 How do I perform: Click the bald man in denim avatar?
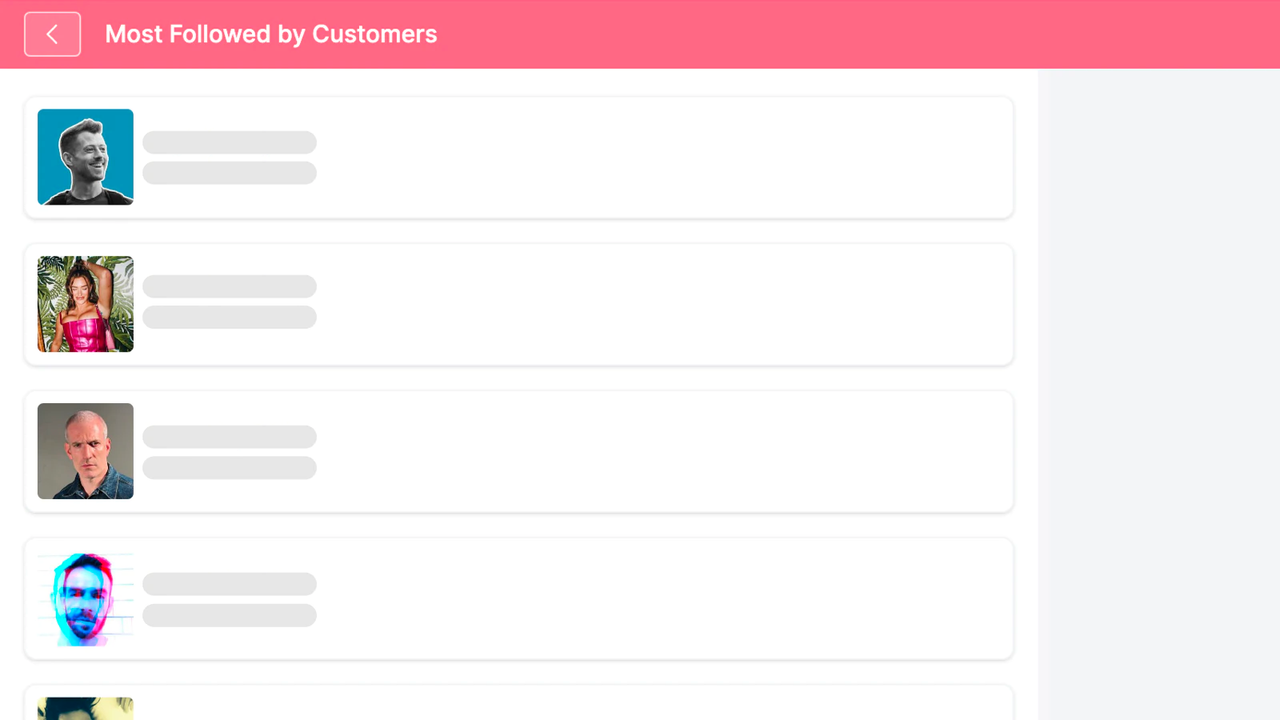pos(85,451)
